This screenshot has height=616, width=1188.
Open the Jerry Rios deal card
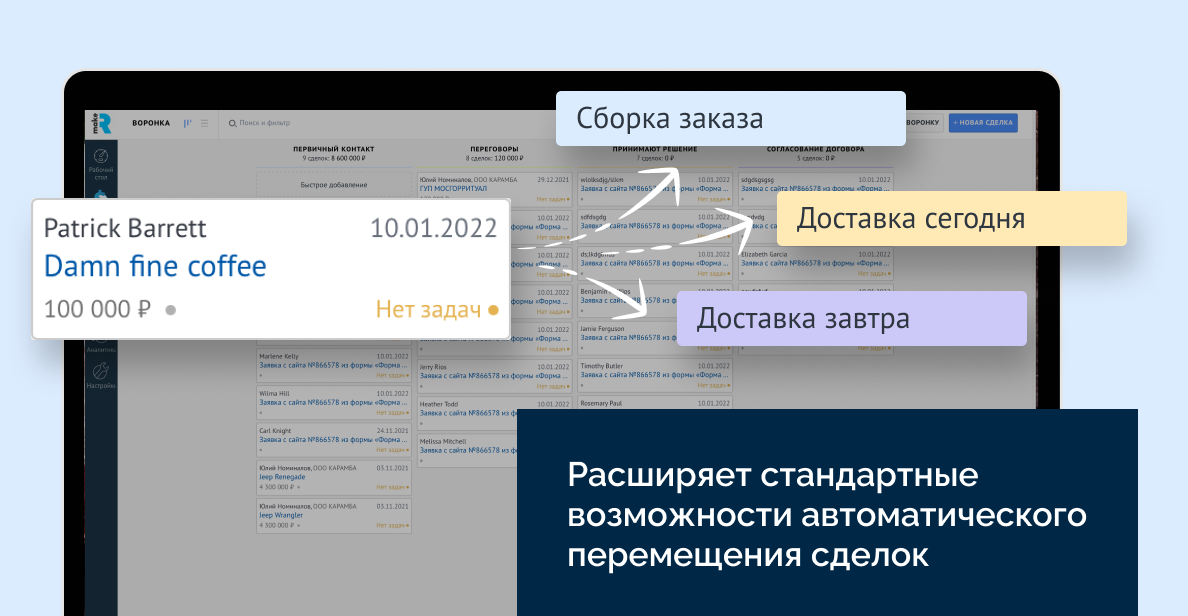coord(494,376)
